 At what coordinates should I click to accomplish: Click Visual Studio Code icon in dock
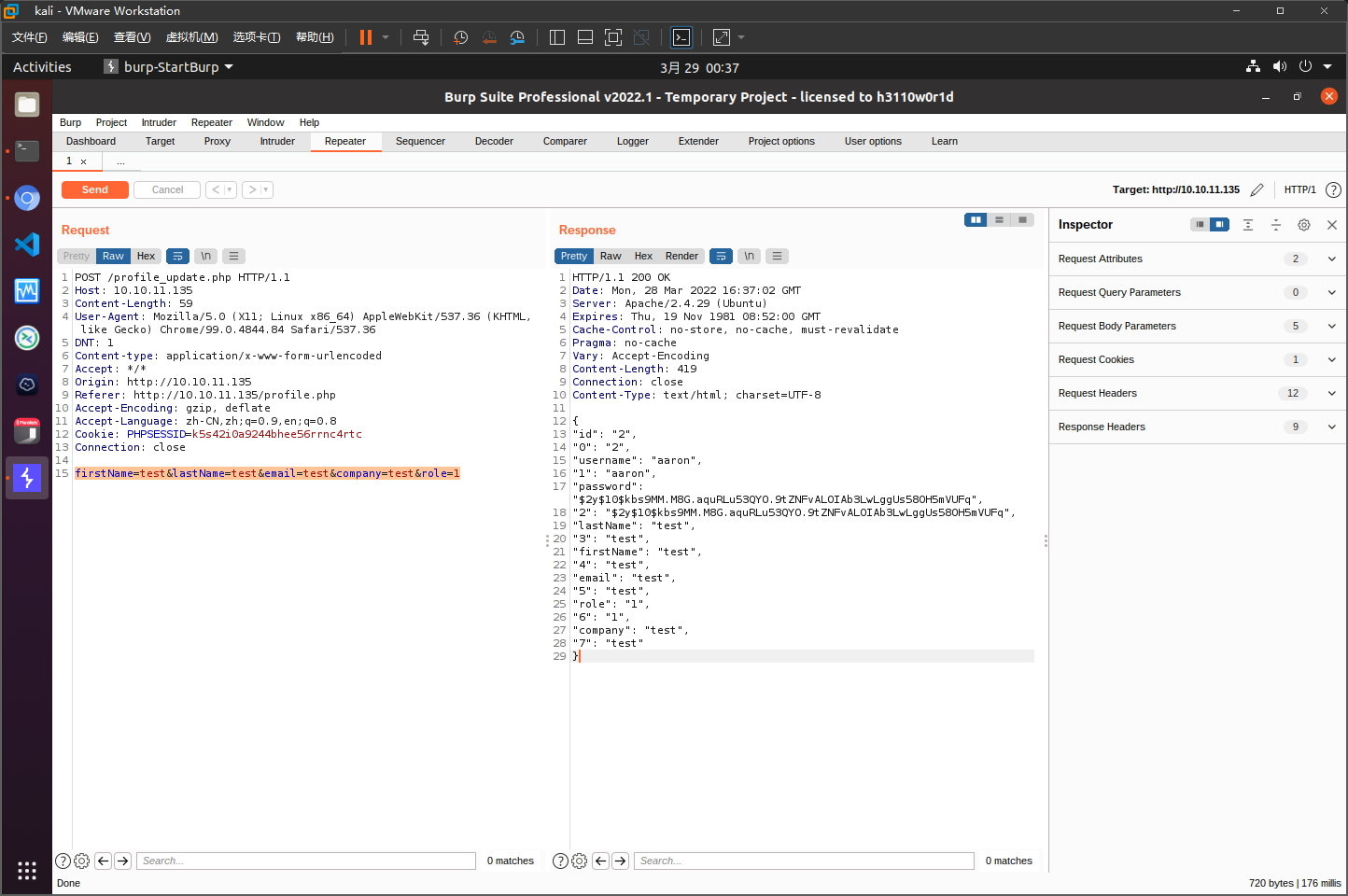(x=27, y=245)
